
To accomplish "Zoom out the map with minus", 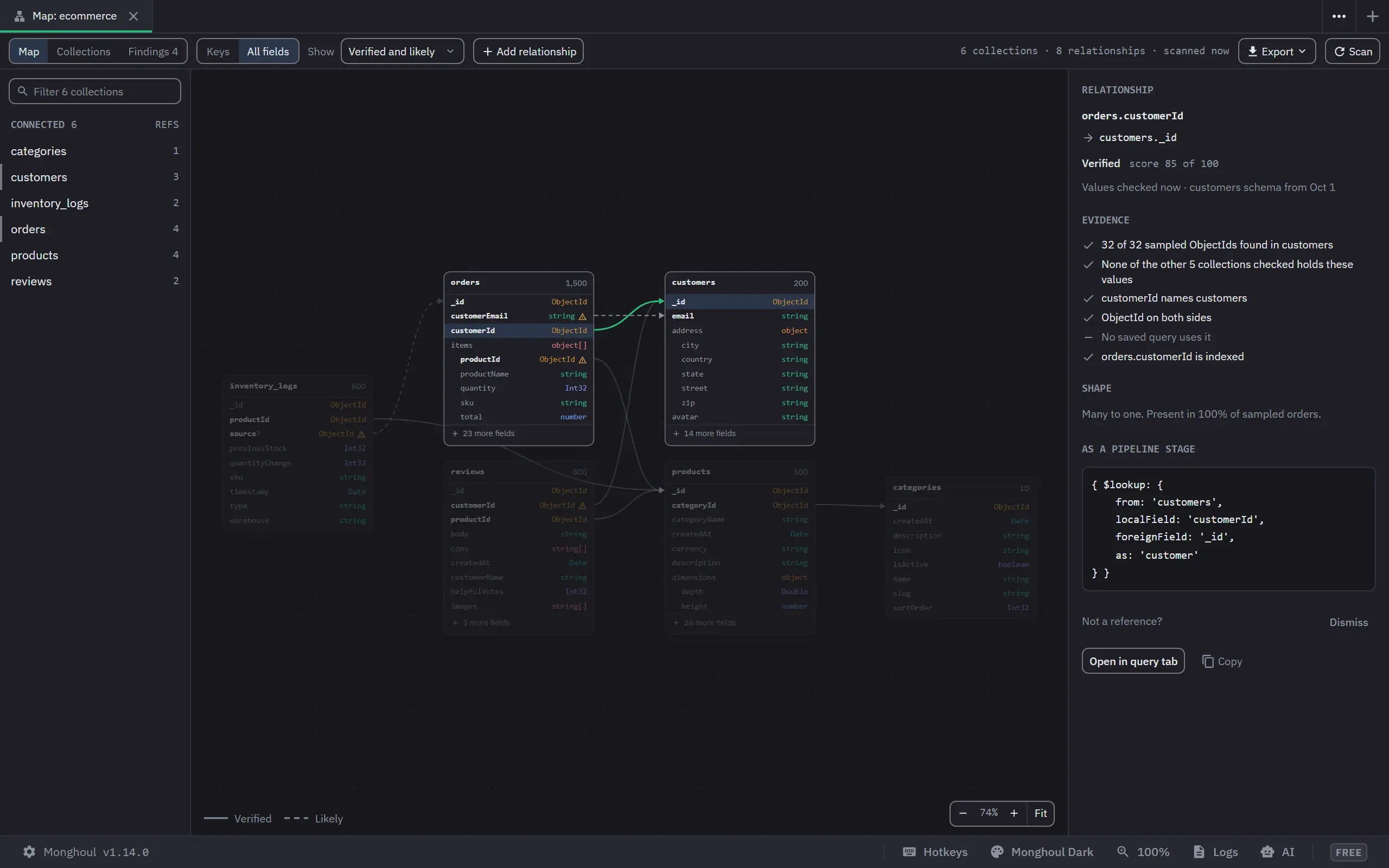I will [x=963, y=813].
